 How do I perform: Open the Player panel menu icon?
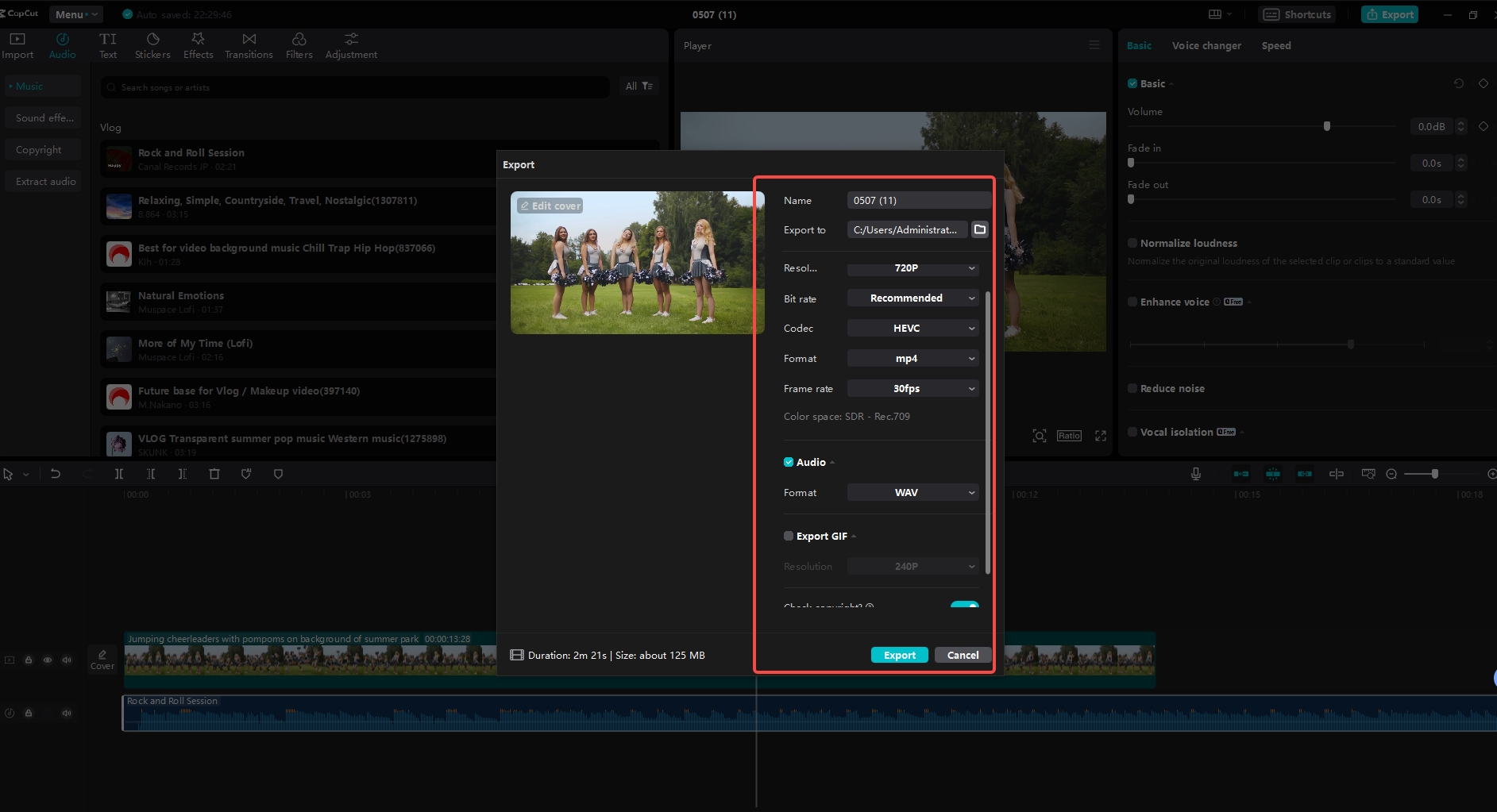tap(1094, 45)
